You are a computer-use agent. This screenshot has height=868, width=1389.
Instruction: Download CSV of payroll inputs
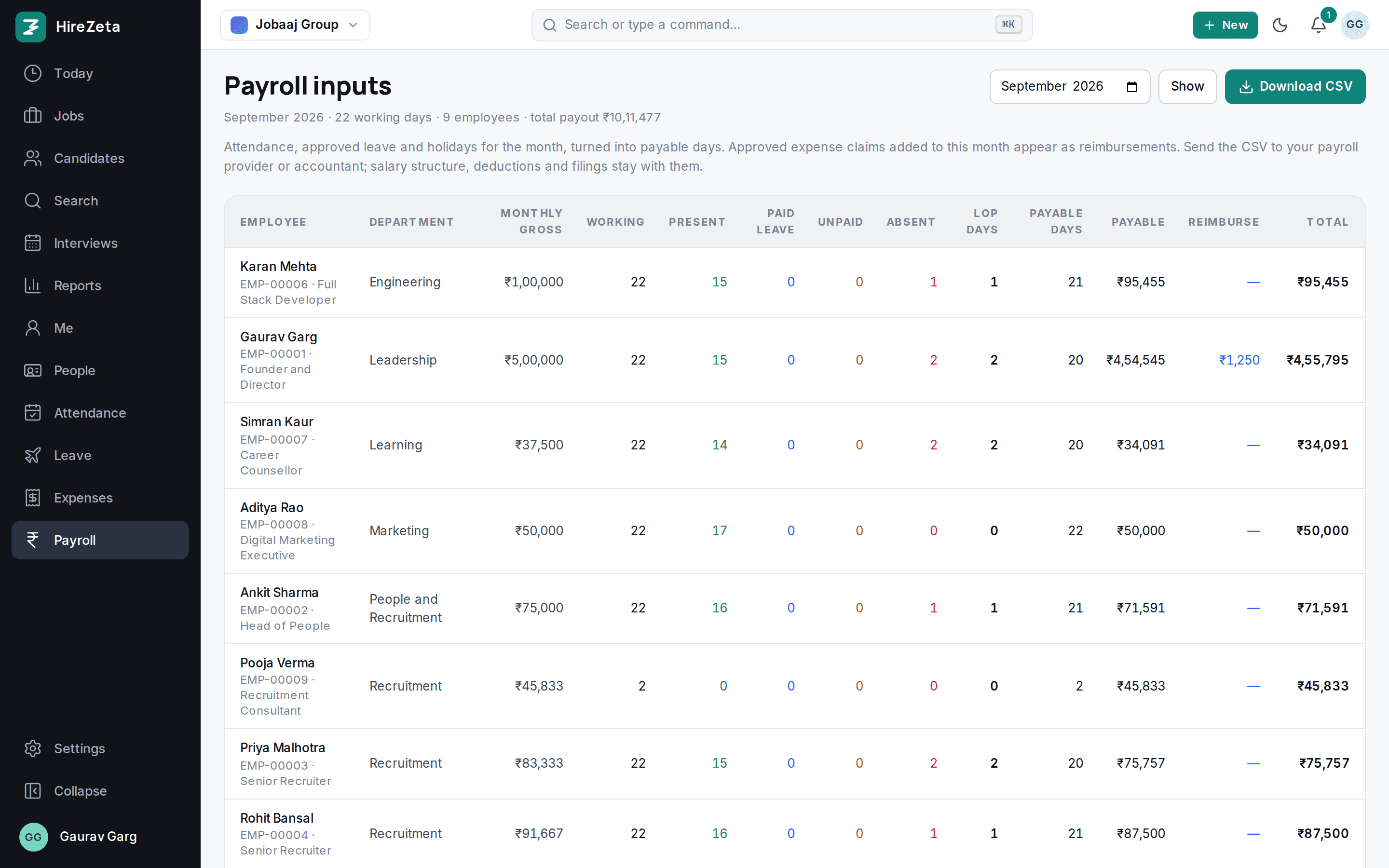click(1295, 87)
